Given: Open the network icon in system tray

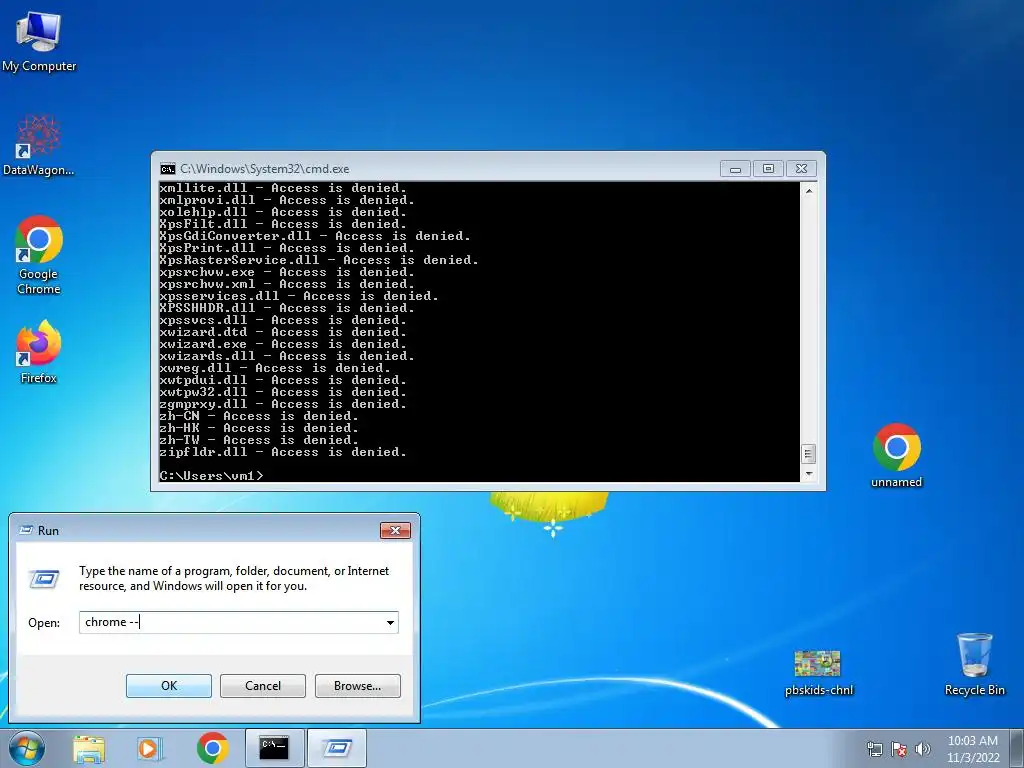Looking at the screenshot, I should (874, 749).
